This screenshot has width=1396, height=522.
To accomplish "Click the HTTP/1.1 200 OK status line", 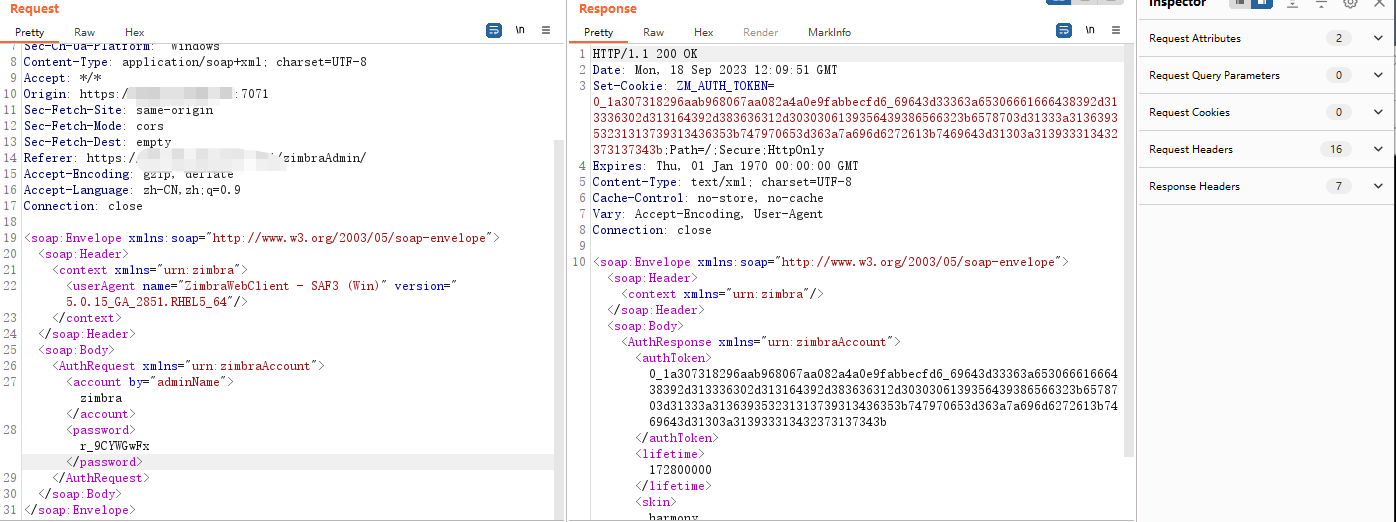I will pos(645,54).
